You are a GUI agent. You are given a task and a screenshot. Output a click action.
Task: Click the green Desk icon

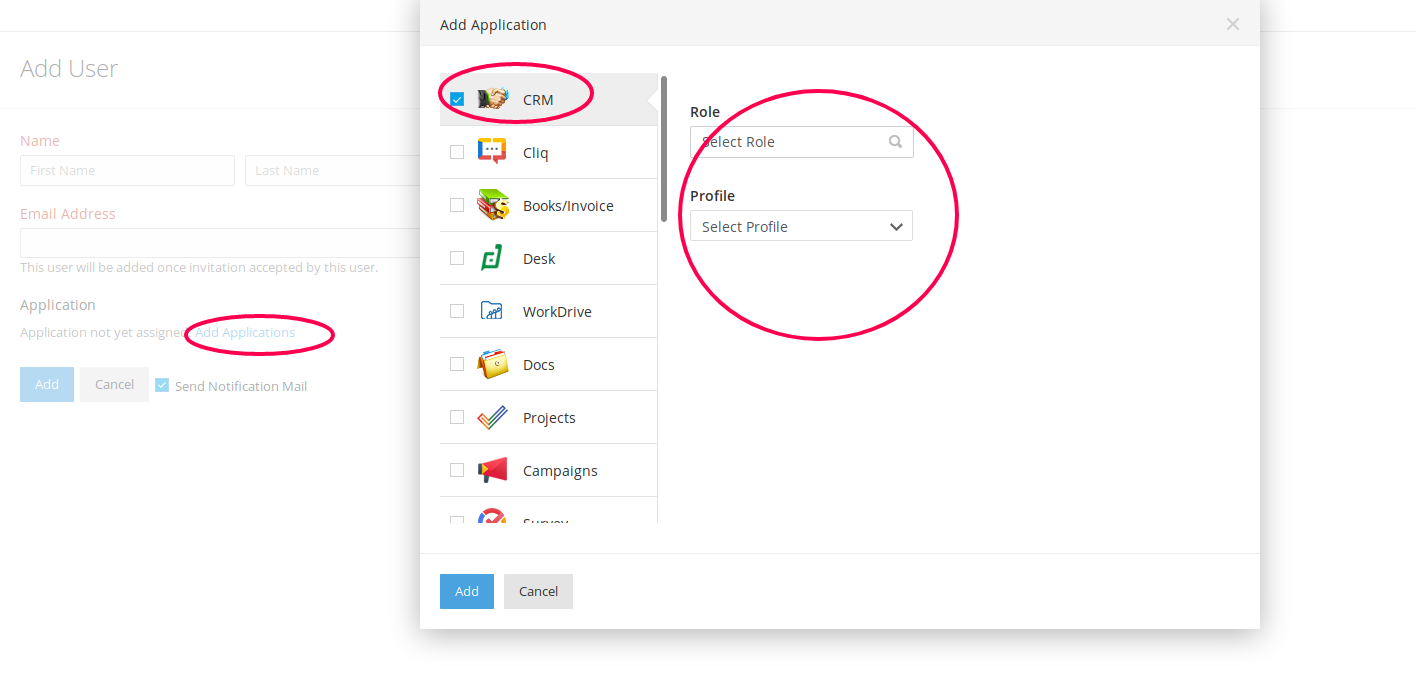491,258
